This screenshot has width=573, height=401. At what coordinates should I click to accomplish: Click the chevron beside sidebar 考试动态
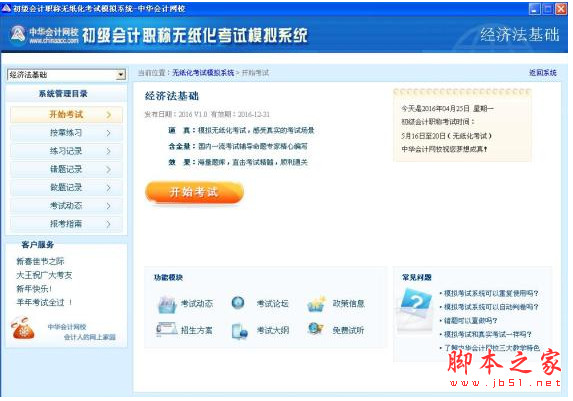coord(109,206)
